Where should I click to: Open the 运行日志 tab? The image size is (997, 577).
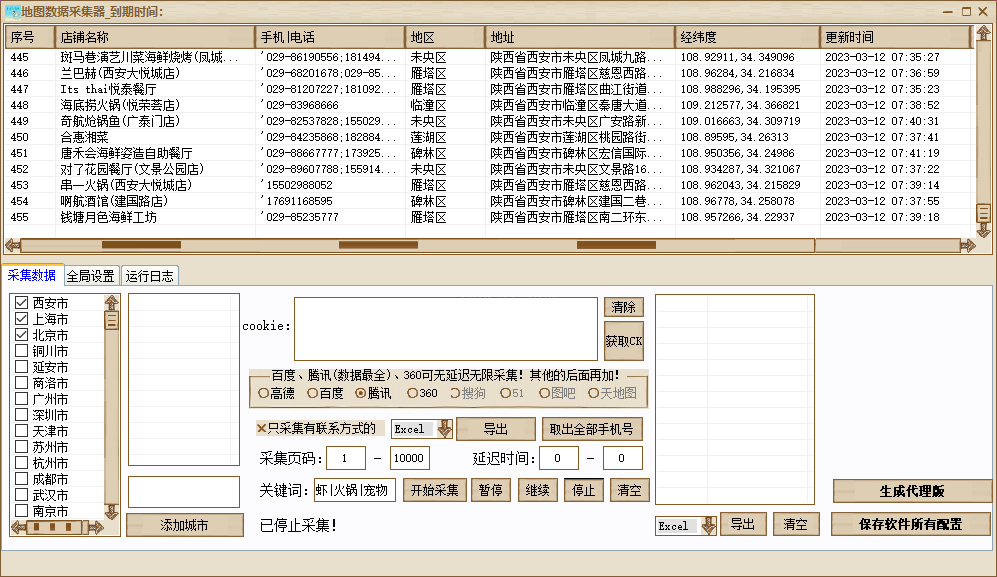pos(149,276)
